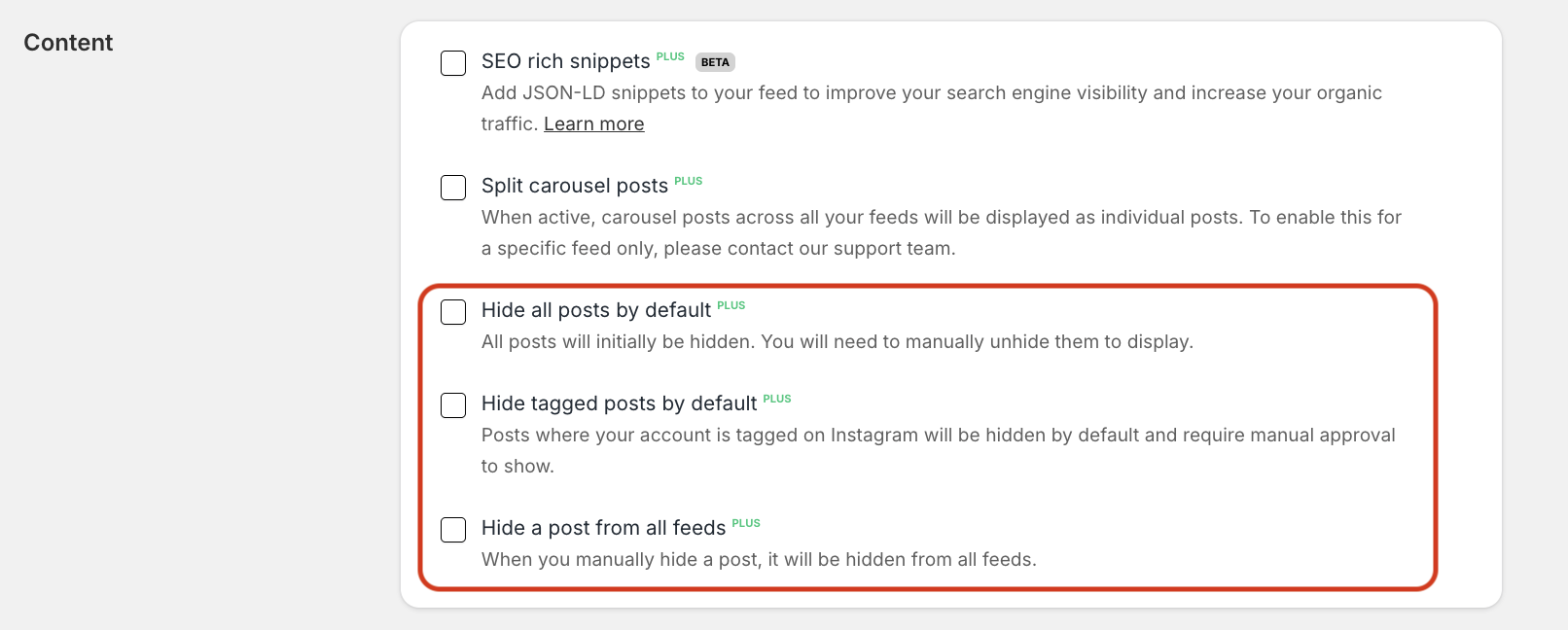The height and width of the screenshot is (630, 1568).
Task: Click the PLUS marker on Hide tagged posts
Action: pos(777,399)
